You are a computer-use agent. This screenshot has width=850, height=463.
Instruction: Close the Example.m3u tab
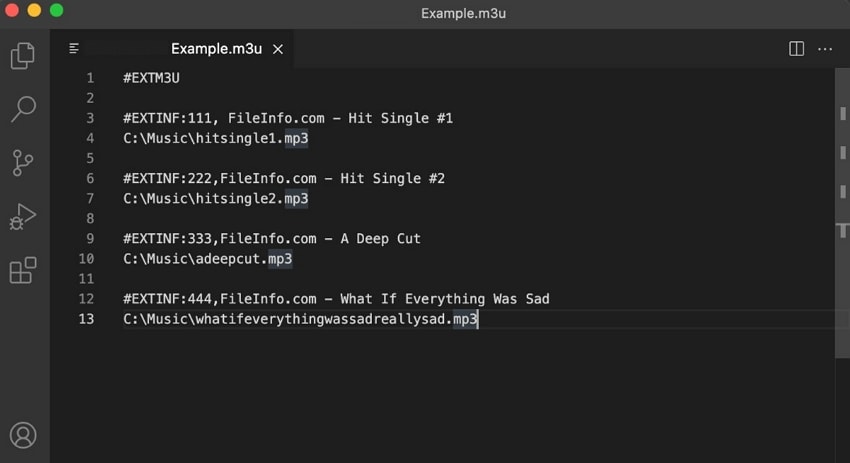tap(278, 49)
